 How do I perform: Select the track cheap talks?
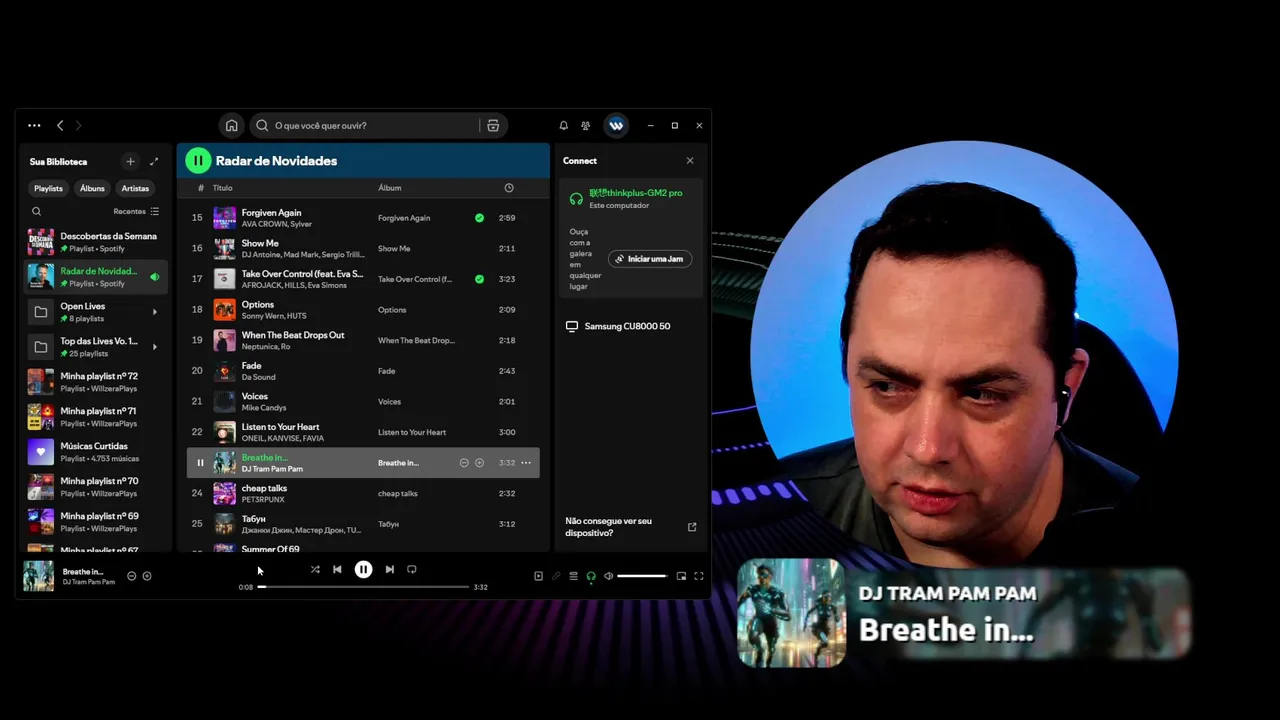[363, 493]
